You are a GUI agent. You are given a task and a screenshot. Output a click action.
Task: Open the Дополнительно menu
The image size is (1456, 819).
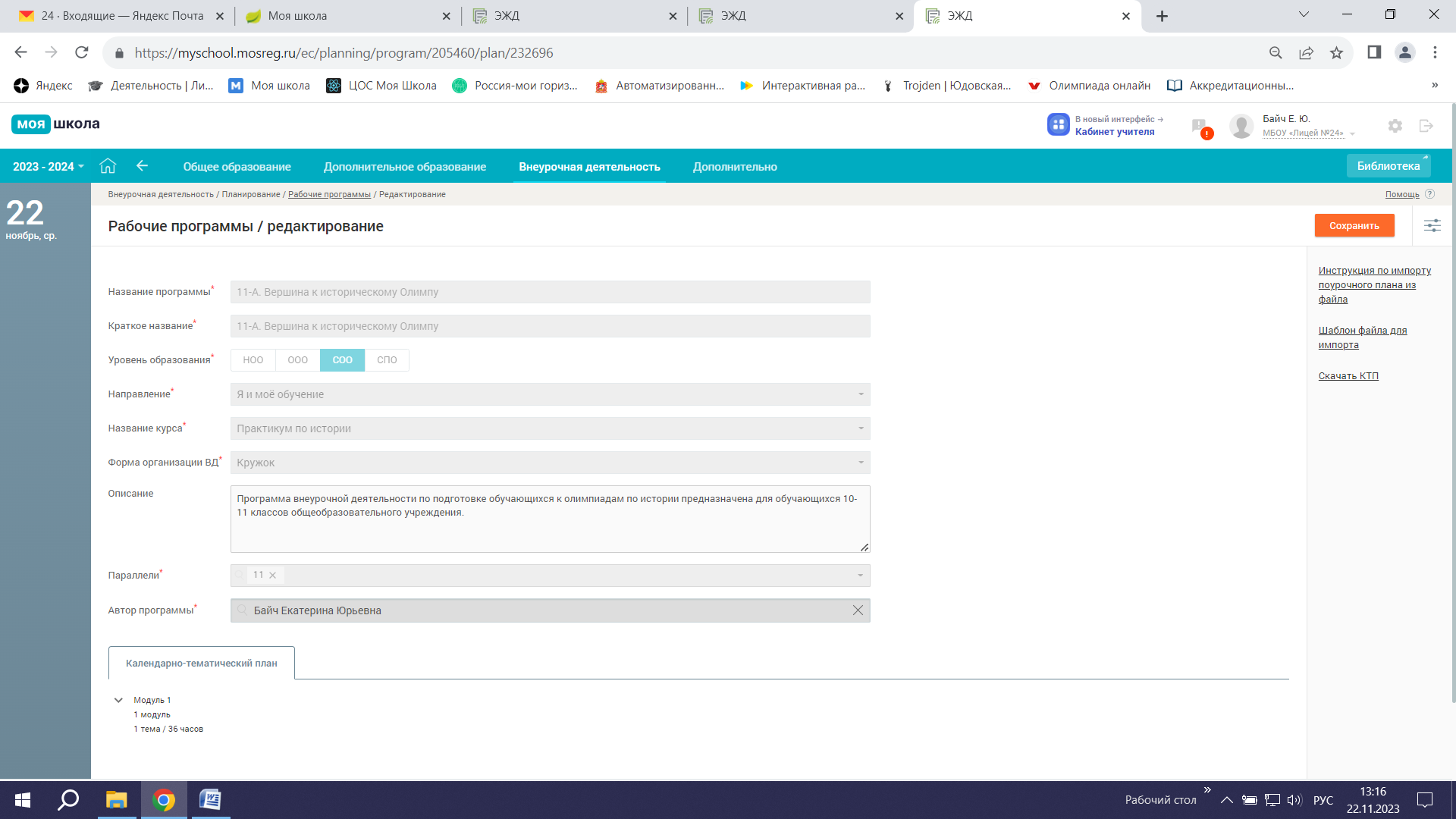(735, 167)
